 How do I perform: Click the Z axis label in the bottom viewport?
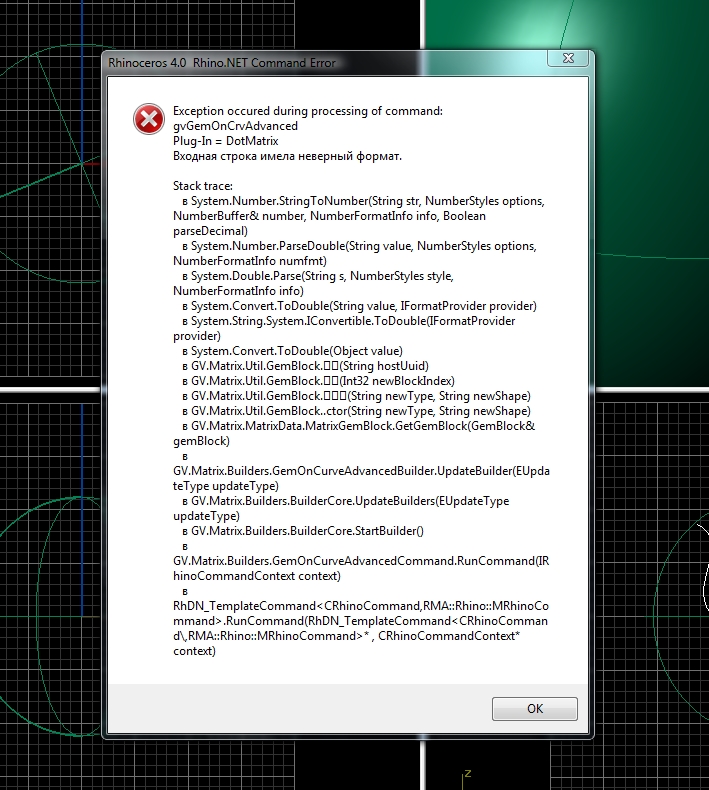(468, 773)
